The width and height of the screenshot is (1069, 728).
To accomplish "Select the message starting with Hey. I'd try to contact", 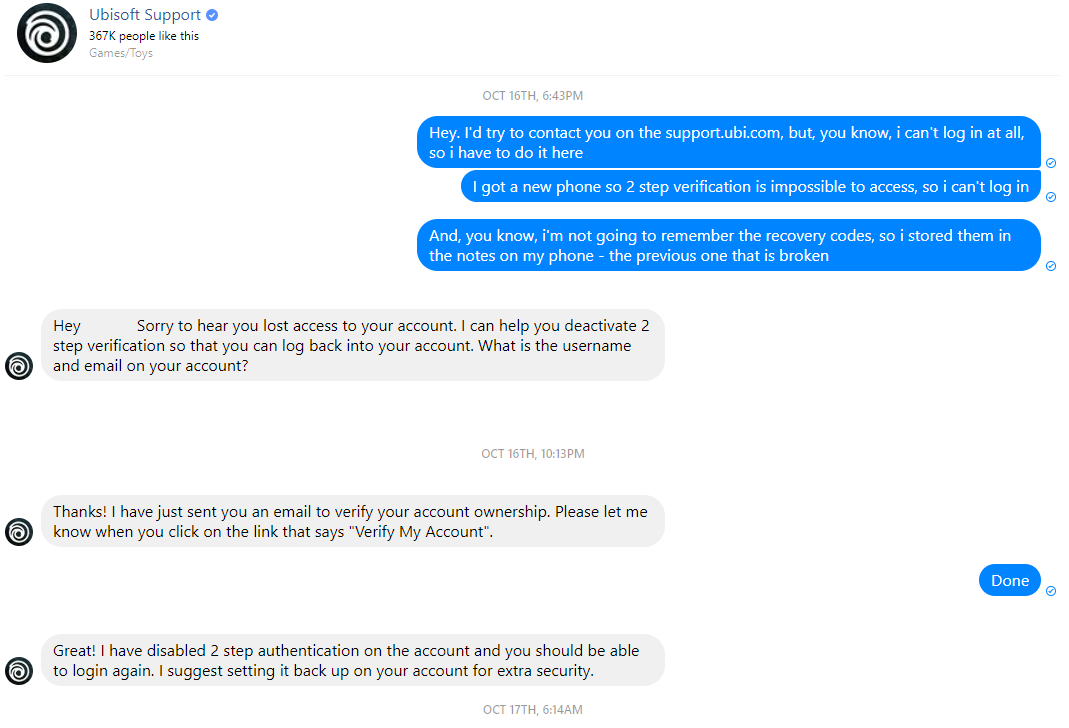I will (x=729, y=142).
